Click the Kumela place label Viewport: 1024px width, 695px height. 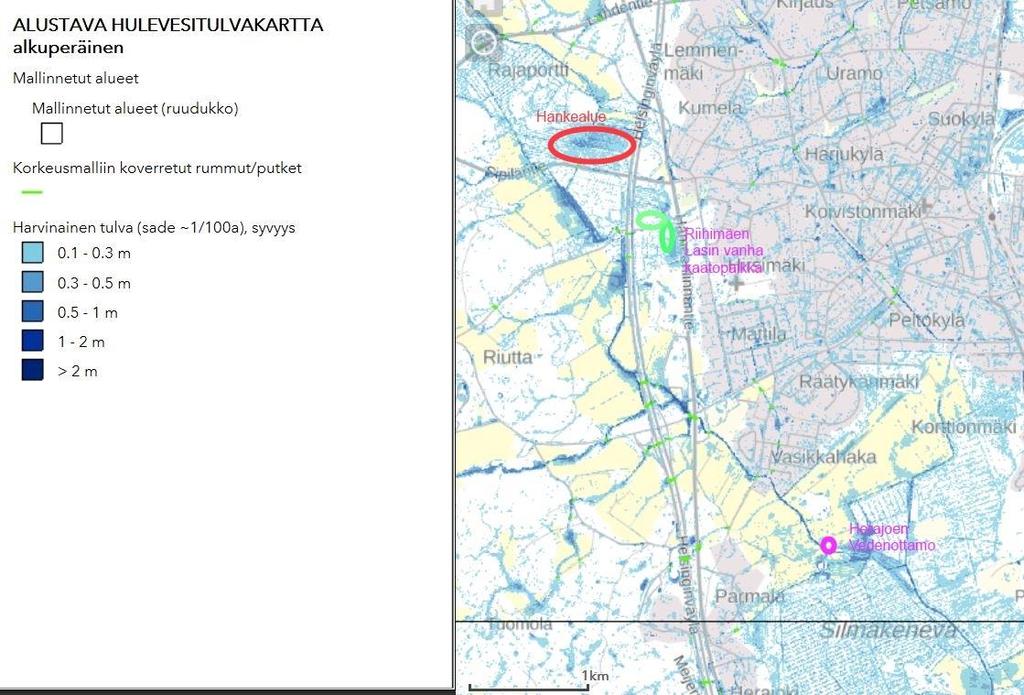(x=710, y=108)
